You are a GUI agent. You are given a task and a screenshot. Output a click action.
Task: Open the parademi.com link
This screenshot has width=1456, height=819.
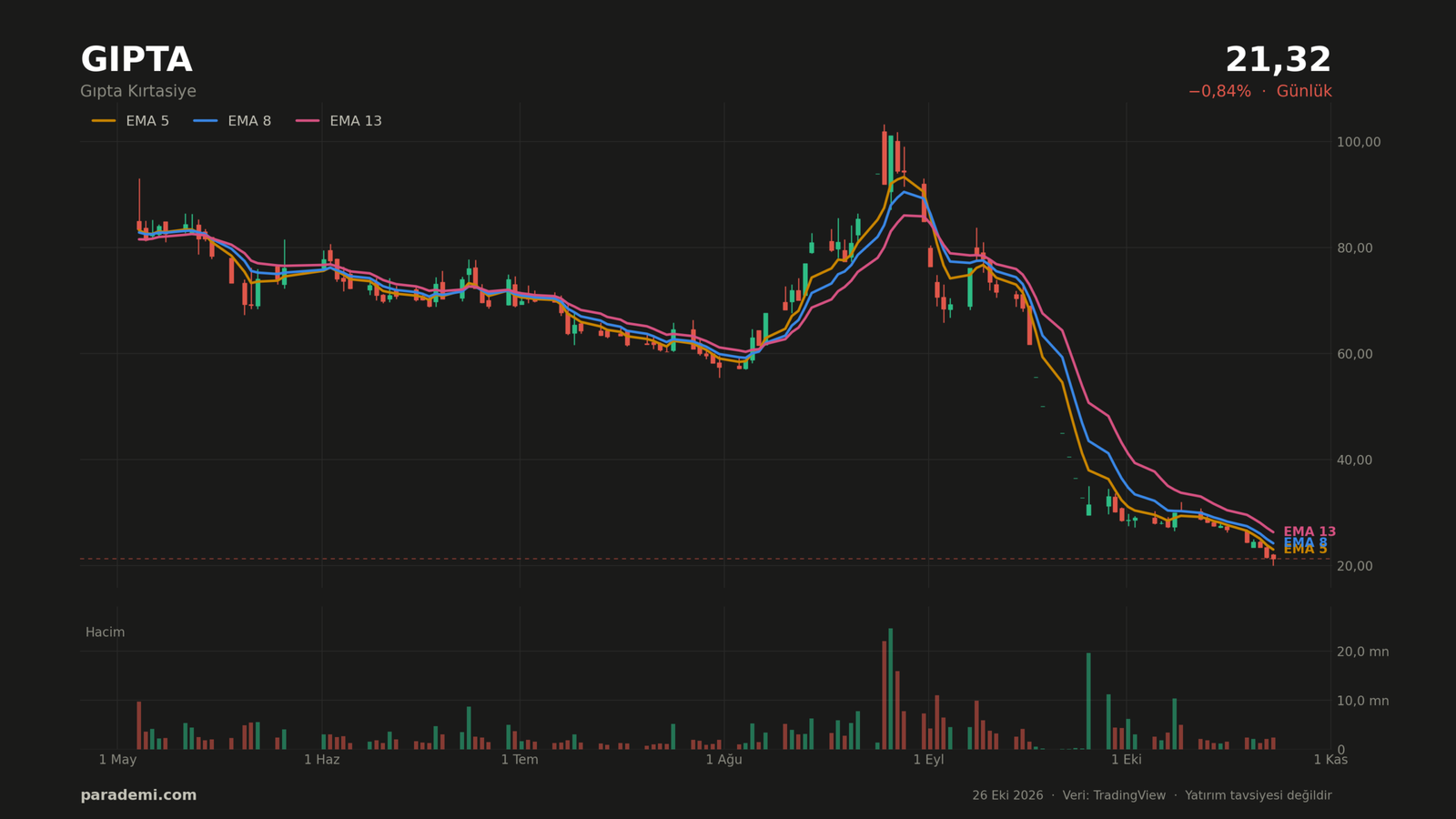(x=138, y=795)
